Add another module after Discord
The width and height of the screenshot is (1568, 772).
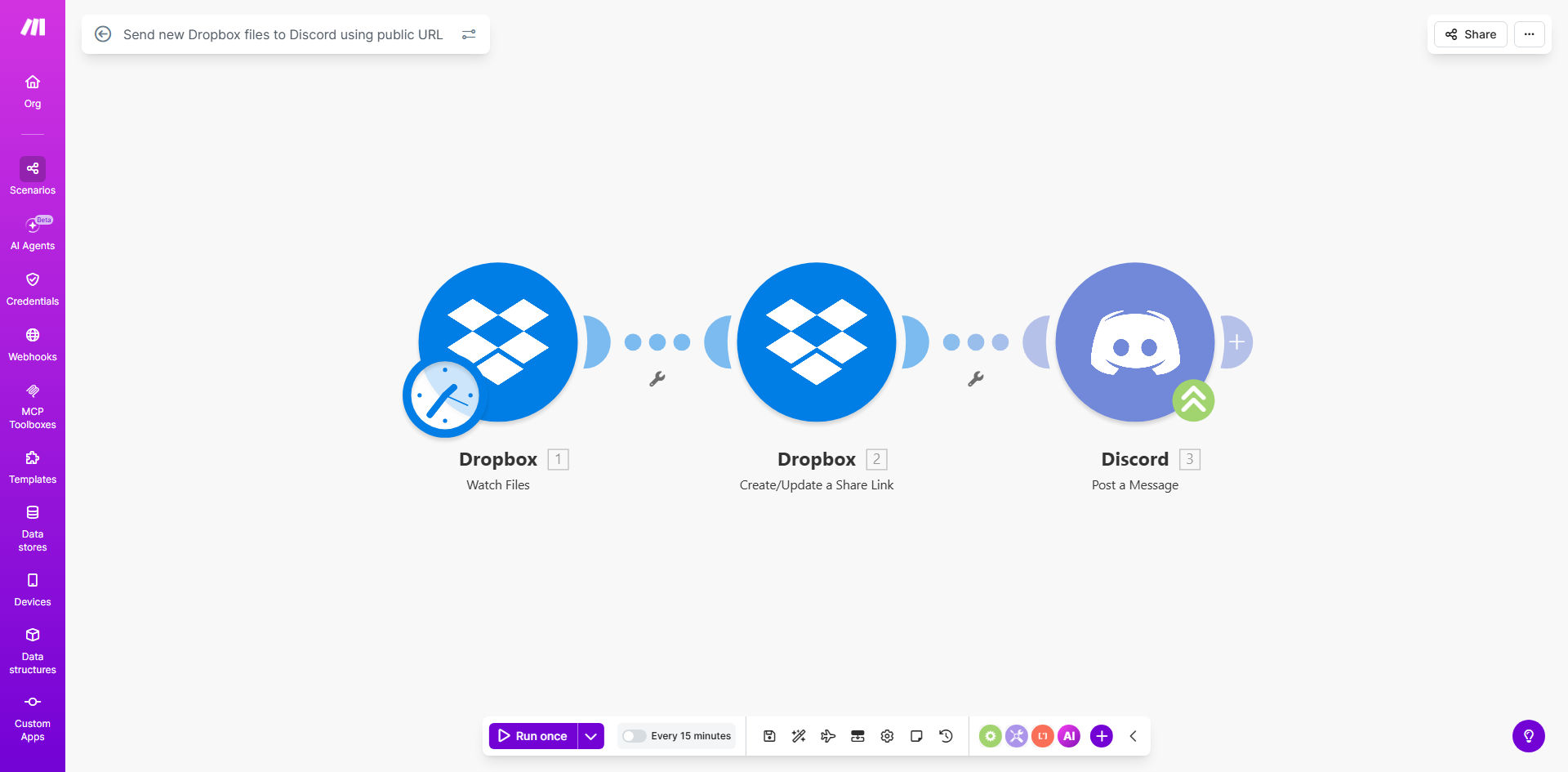pyautogui.click(x=1237, y=342)
